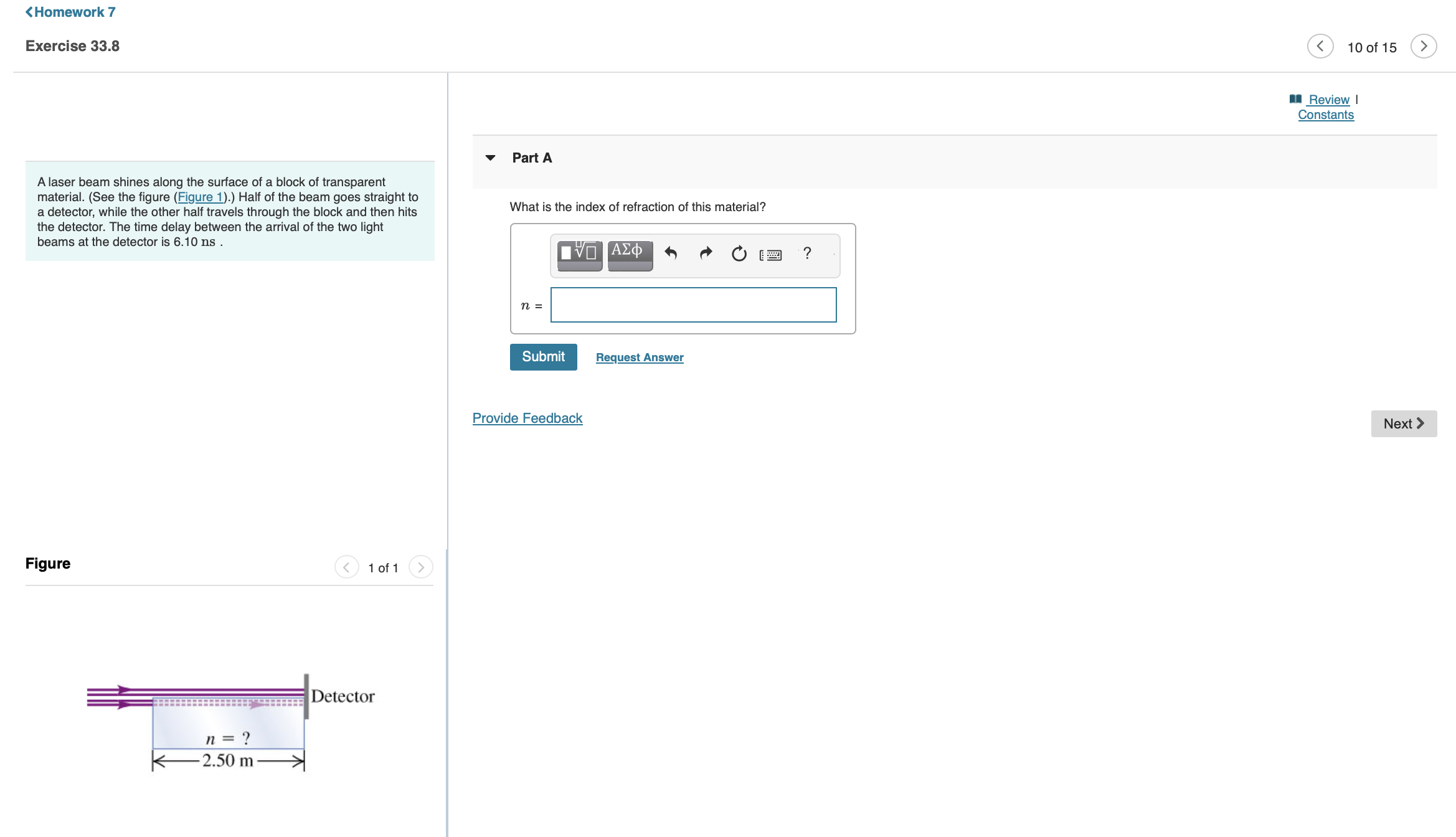Open the Review link
Image resolution: width=1456 pixels, height=837 pixels.
click(1328, 100)
